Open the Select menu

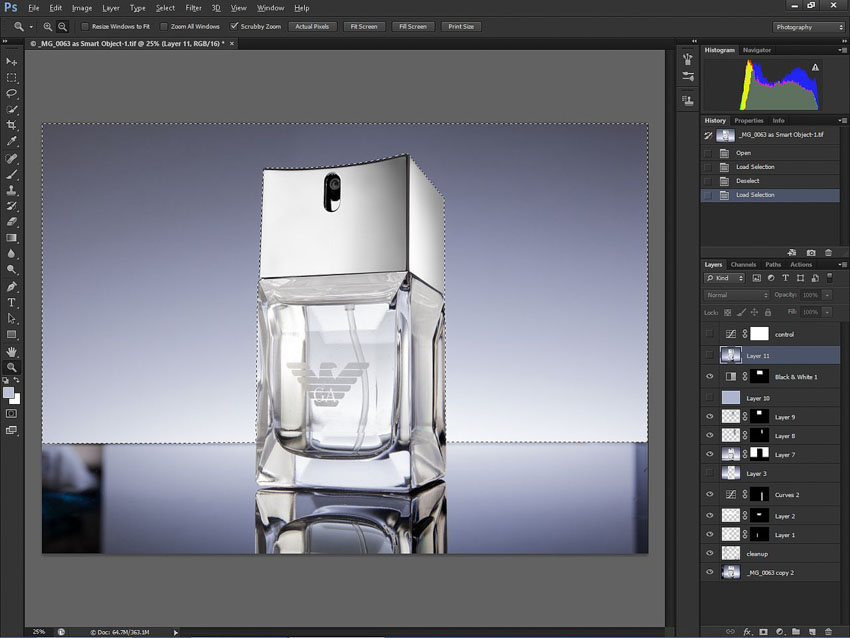coord(165,8)
